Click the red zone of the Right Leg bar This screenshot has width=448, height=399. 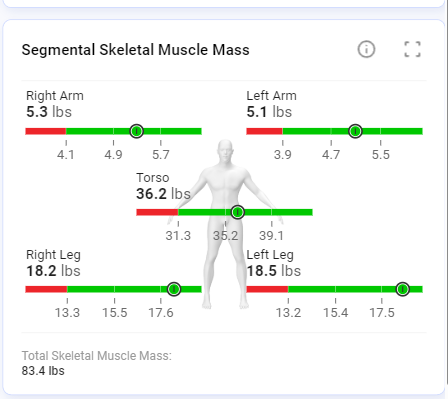coord(46,289)
